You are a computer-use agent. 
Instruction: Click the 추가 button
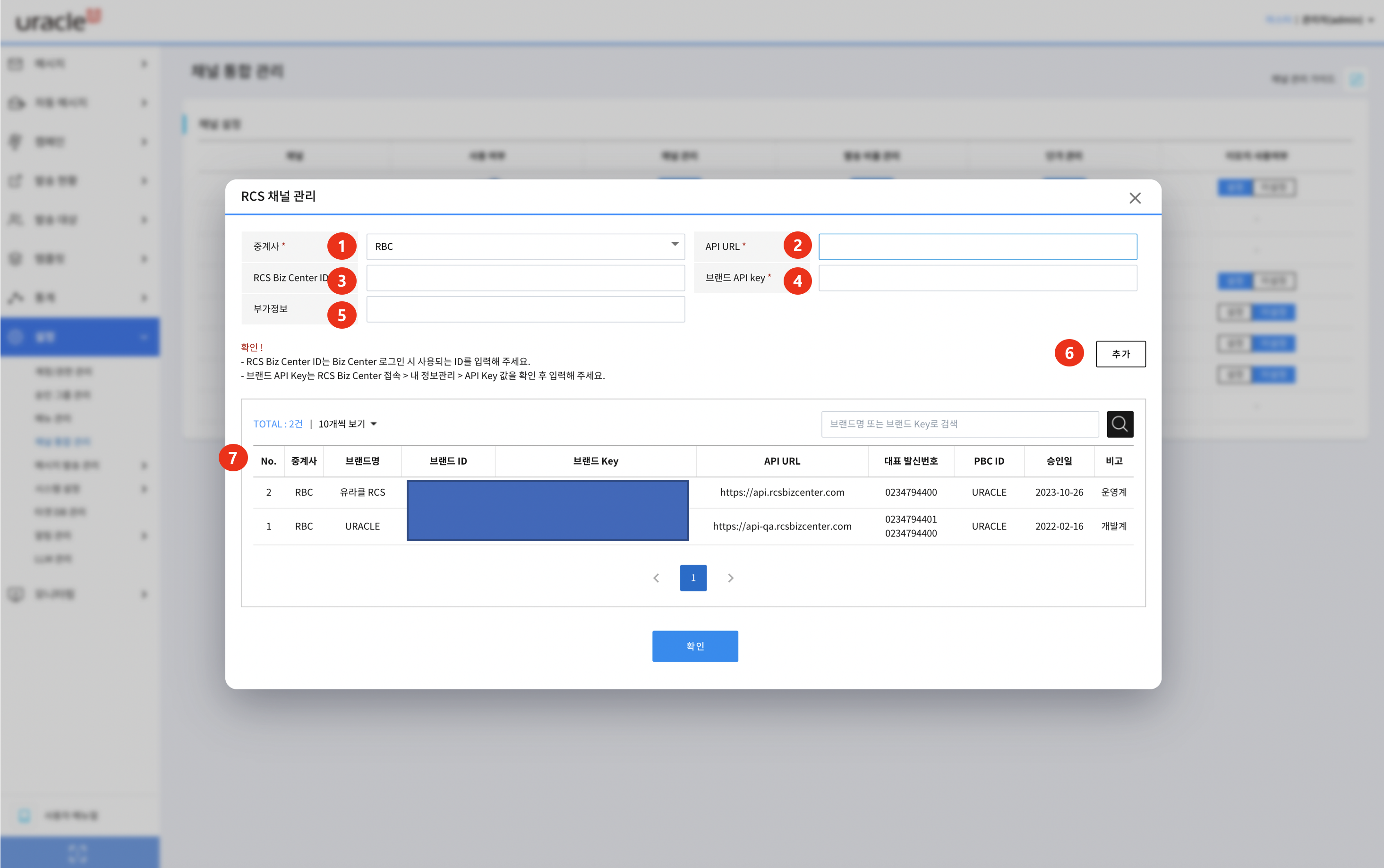point(1120,354)
